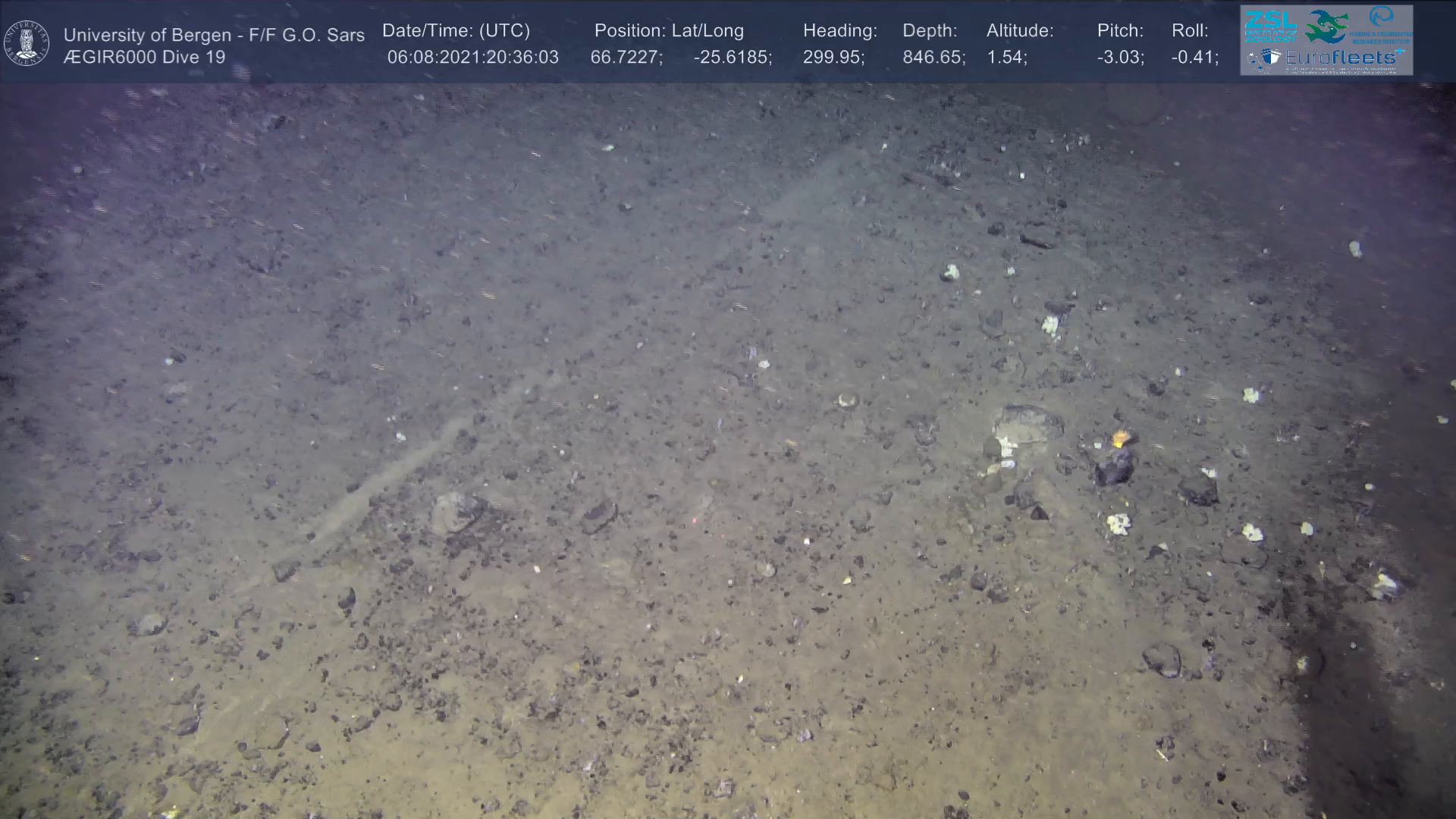Click the longitude value -25.6185

(x=732, y=58)
